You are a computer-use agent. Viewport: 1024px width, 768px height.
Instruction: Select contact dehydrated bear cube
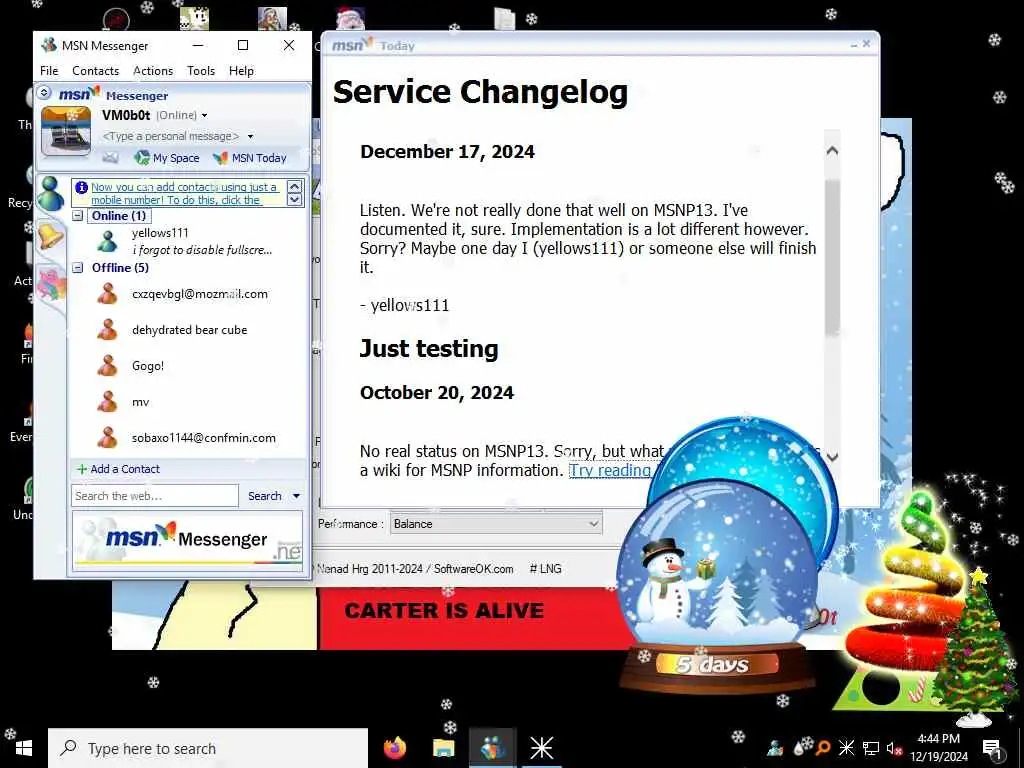(189, 330)
